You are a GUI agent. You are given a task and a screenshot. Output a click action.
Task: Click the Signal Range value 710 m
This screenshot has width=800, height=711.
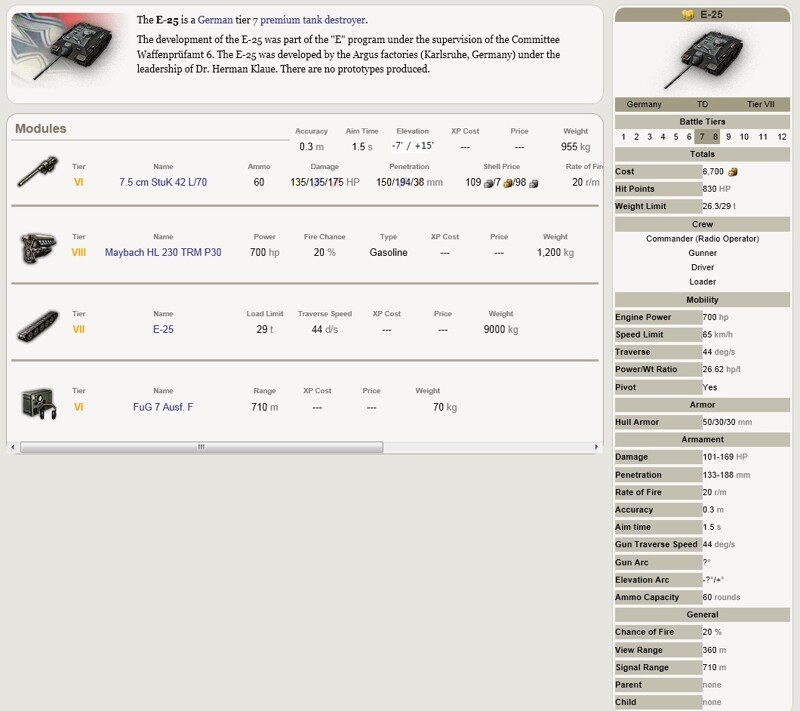714,667
